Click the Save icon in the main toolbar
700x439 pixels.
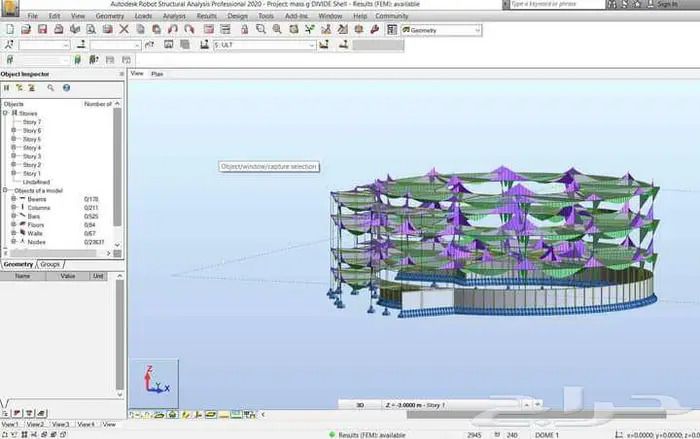[x=41, y=30]
